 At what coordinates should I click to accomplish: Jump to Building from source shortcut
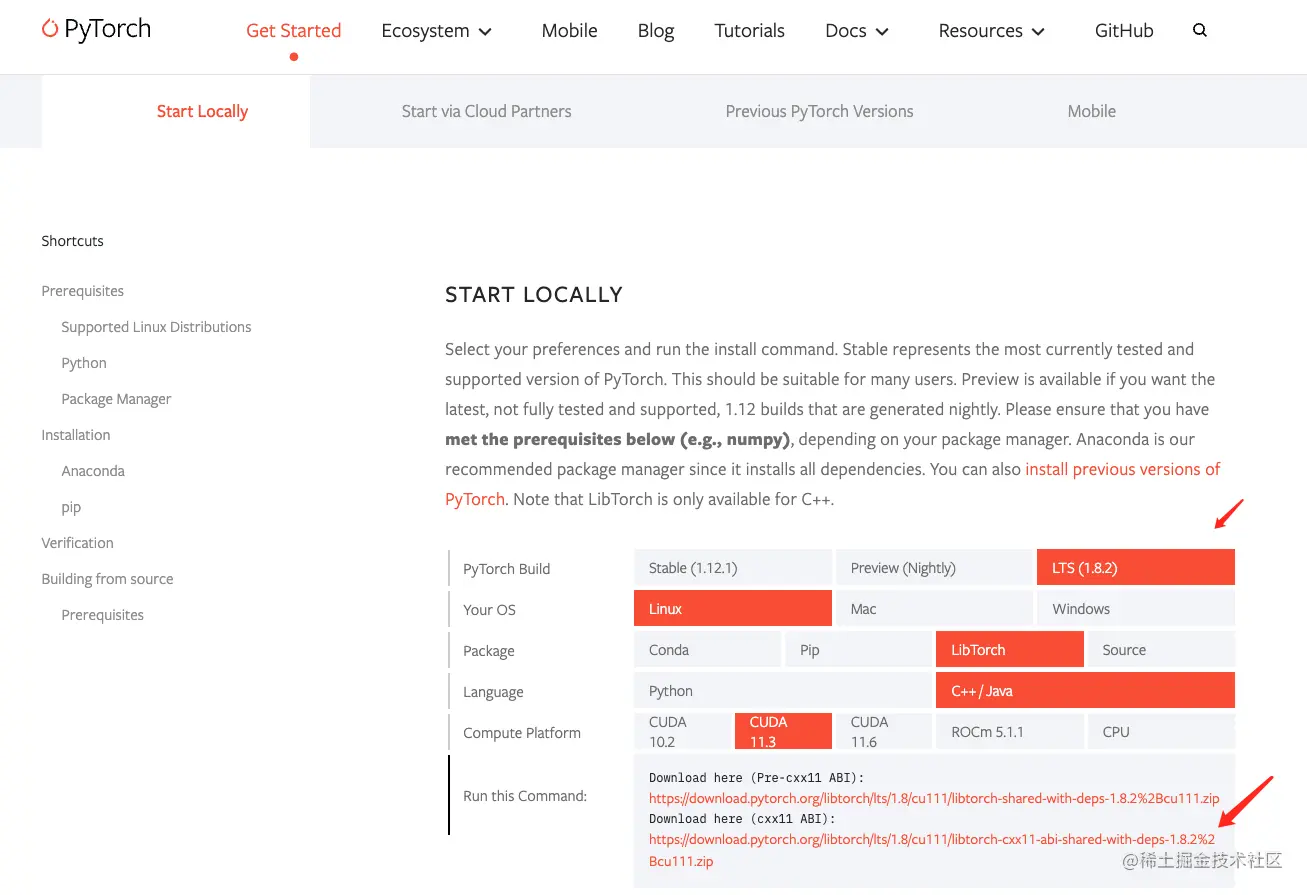[107, 579]
